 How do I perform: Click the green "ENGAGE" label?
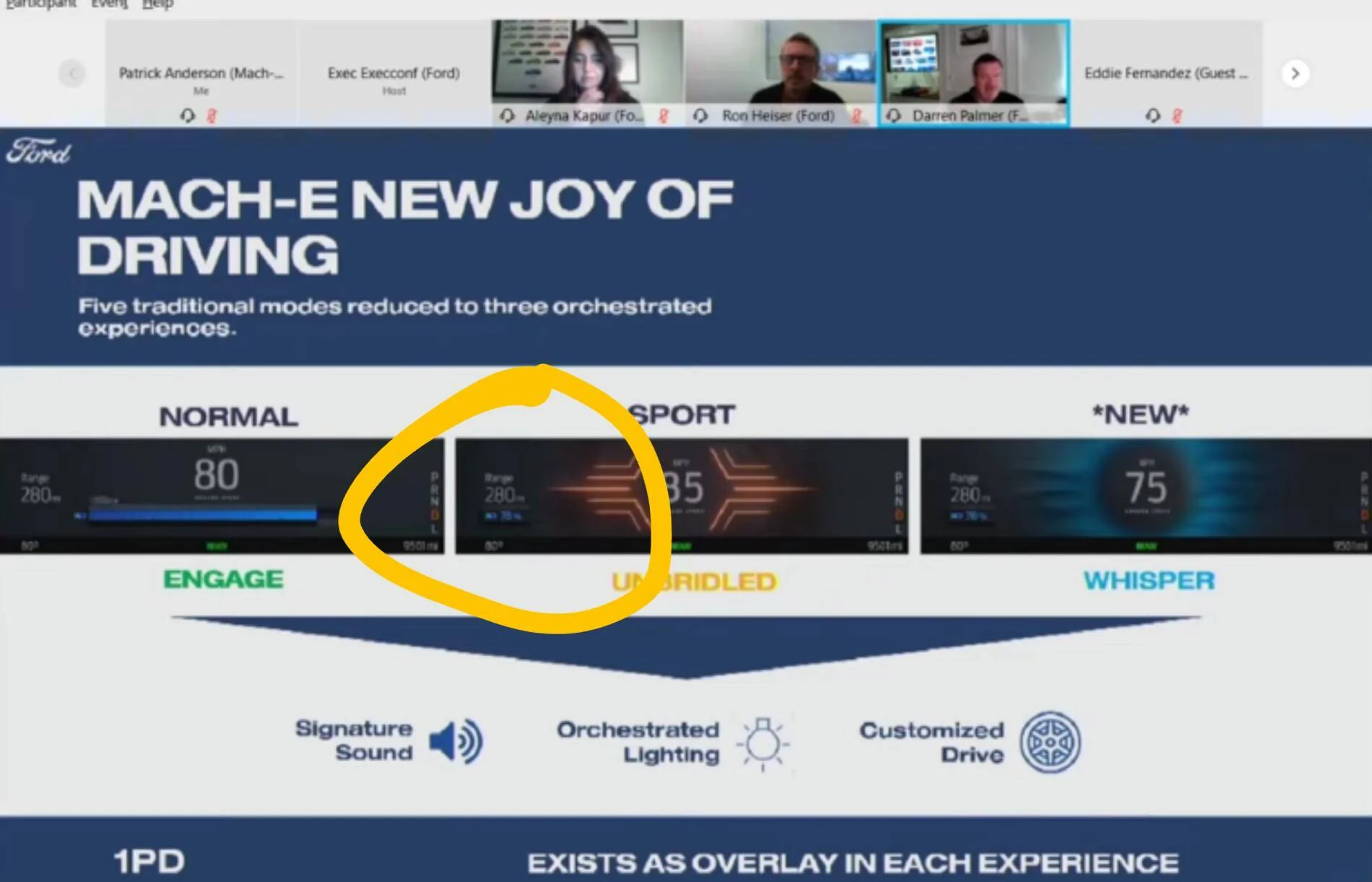[x=224, y=579]
